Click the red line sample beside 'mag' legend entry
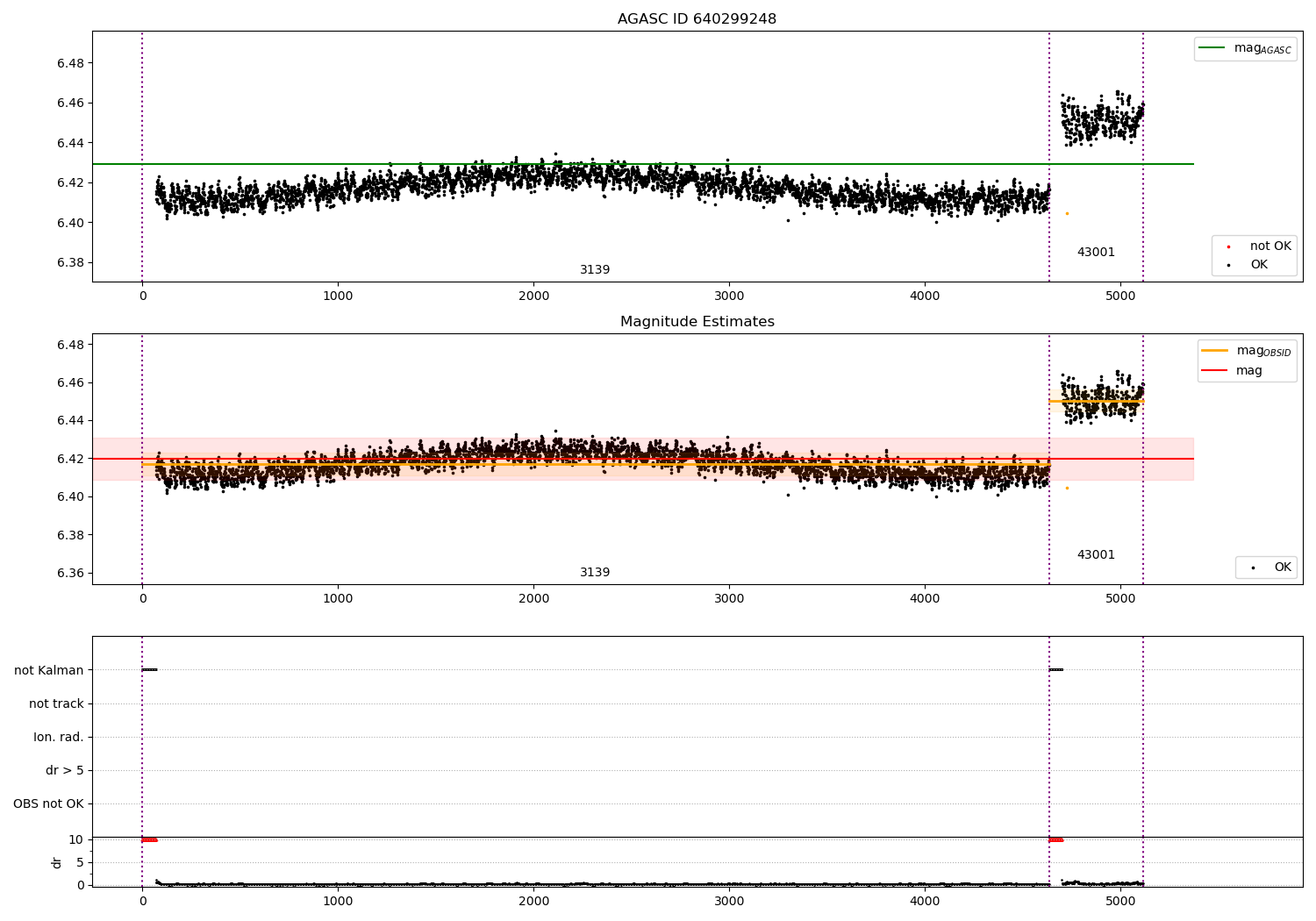This screenshot has width=1316, height=921. (1215, 371)
